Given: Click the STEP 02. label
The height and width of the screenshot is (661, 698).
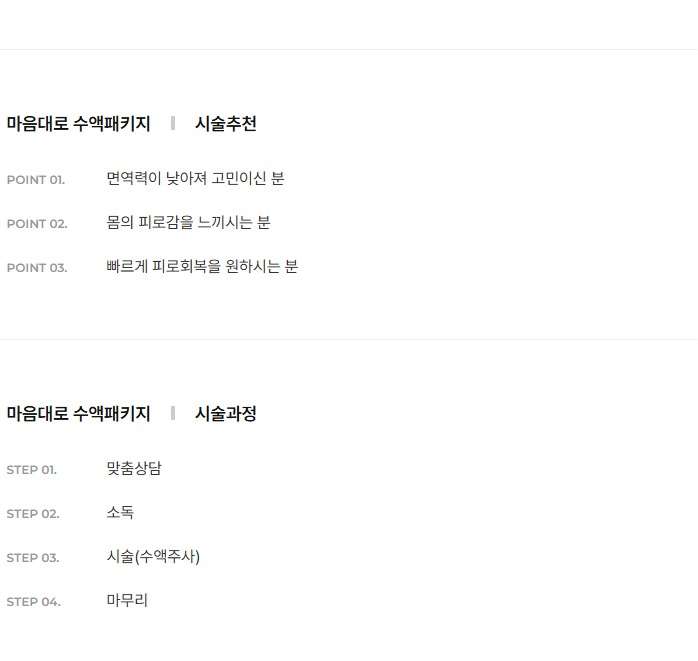Looking at the screenshot, I should pos(33,514).
